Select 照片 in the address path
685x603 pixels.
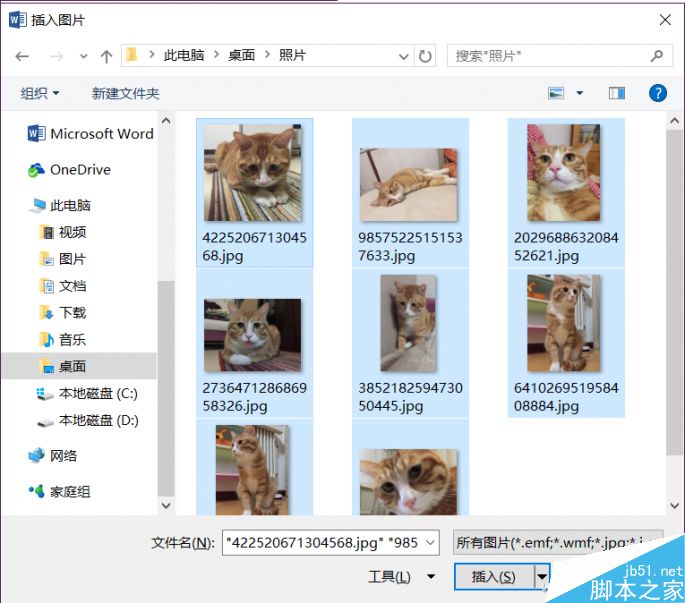[292, 55]
